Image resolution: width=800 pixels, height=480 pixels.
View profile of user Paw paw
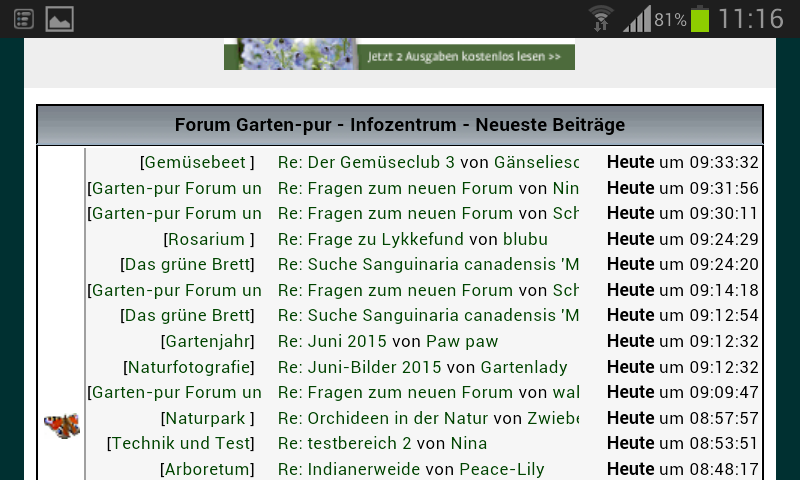click(461, 341)
